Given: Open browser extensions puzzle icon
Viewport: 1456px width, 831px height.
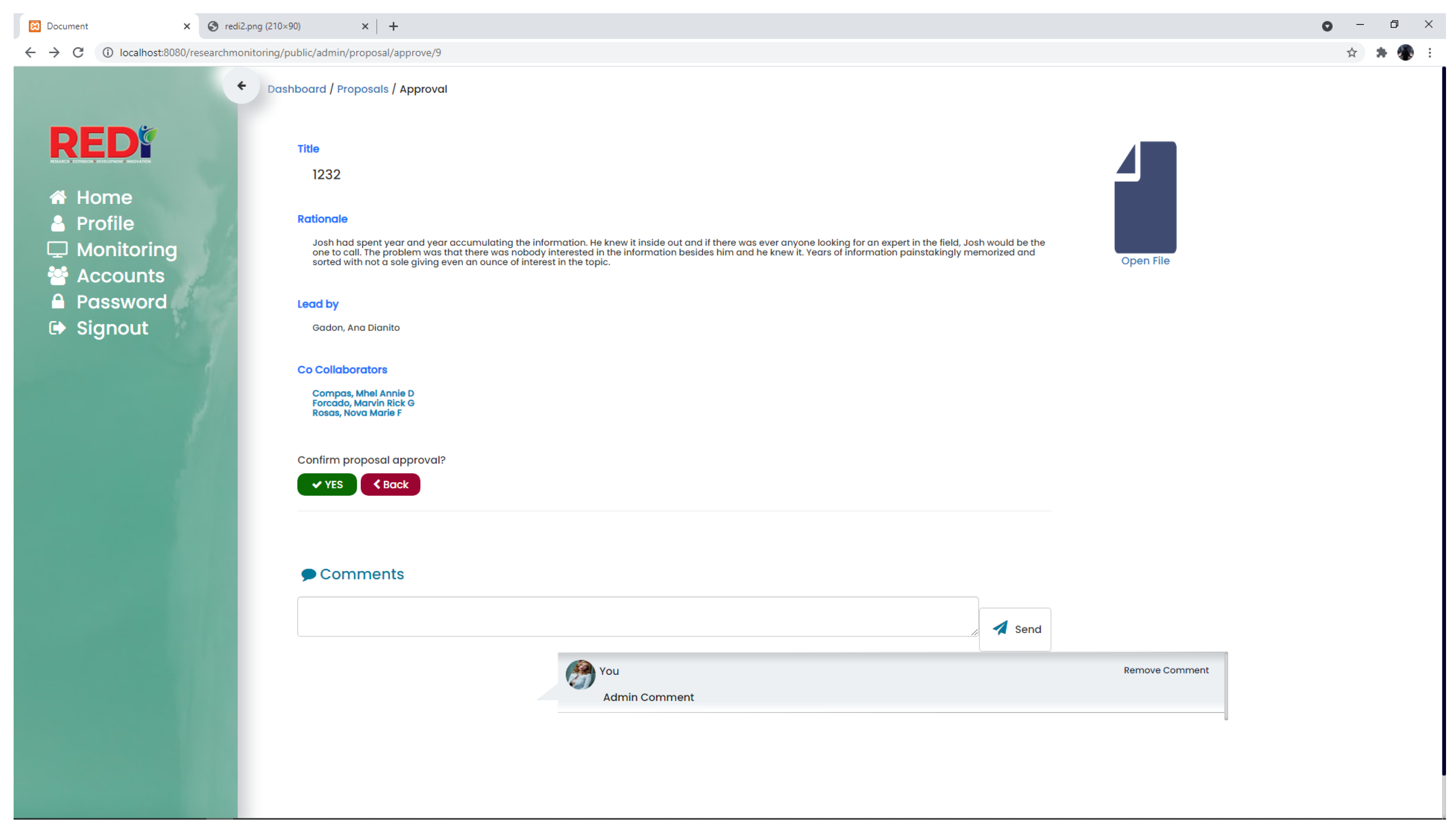Looking at the screenshot, I should [1380, 53].
